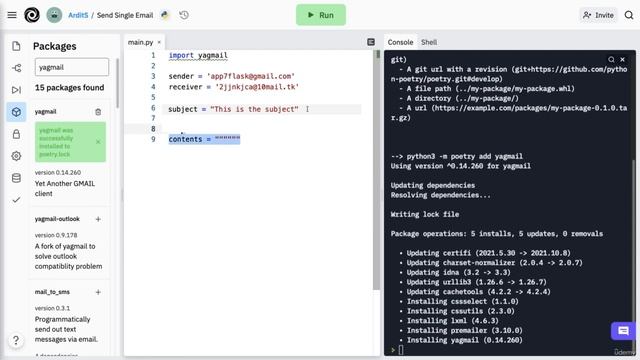Open the user avatar profile
Viewport: 640px width, 360px height.
(x=54, y=15)
